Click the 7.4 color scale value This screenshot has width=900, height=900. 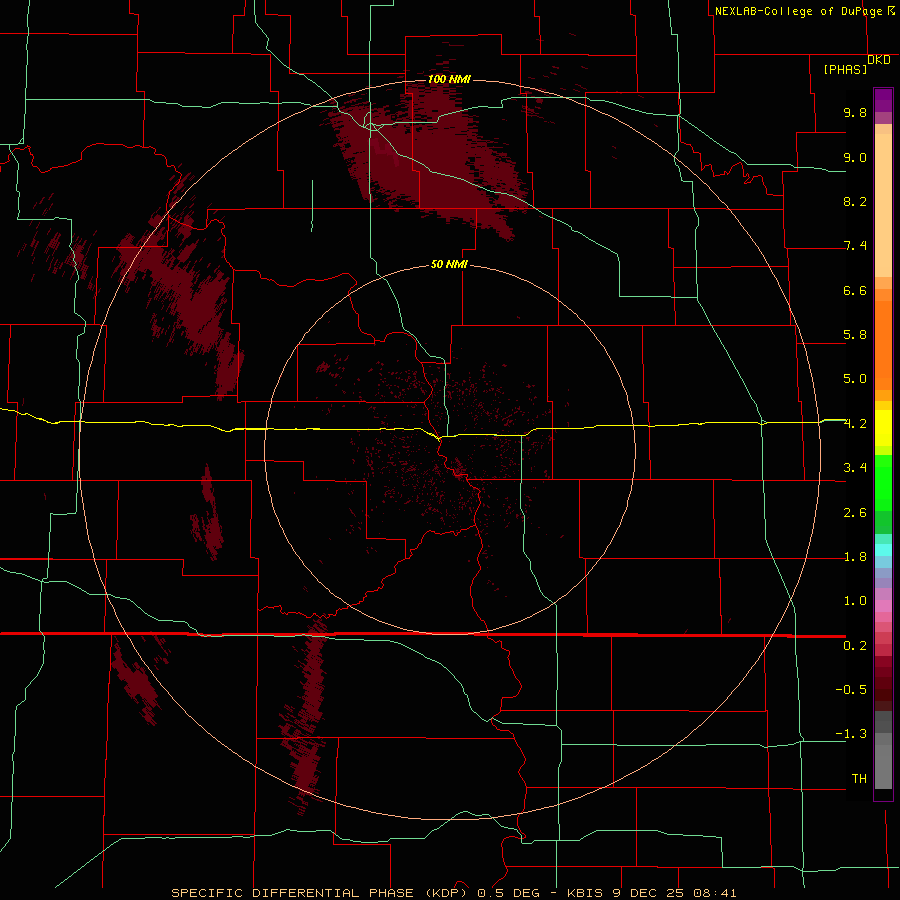pyautogui.click(x=855, y=246)
